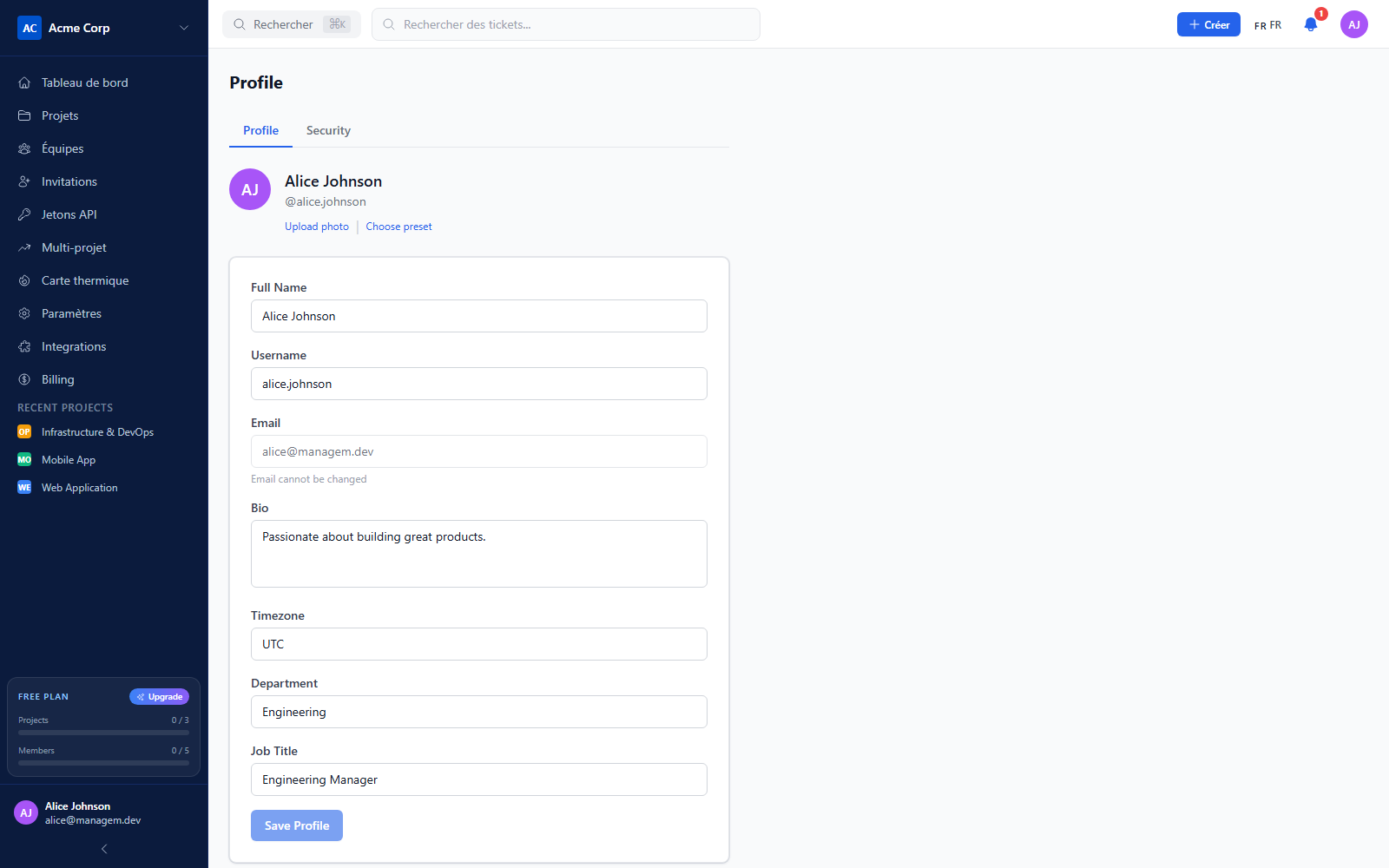Select the Profile tab
The height and width of the screenshot is (868, 1389).
click(x=260, y=130)
